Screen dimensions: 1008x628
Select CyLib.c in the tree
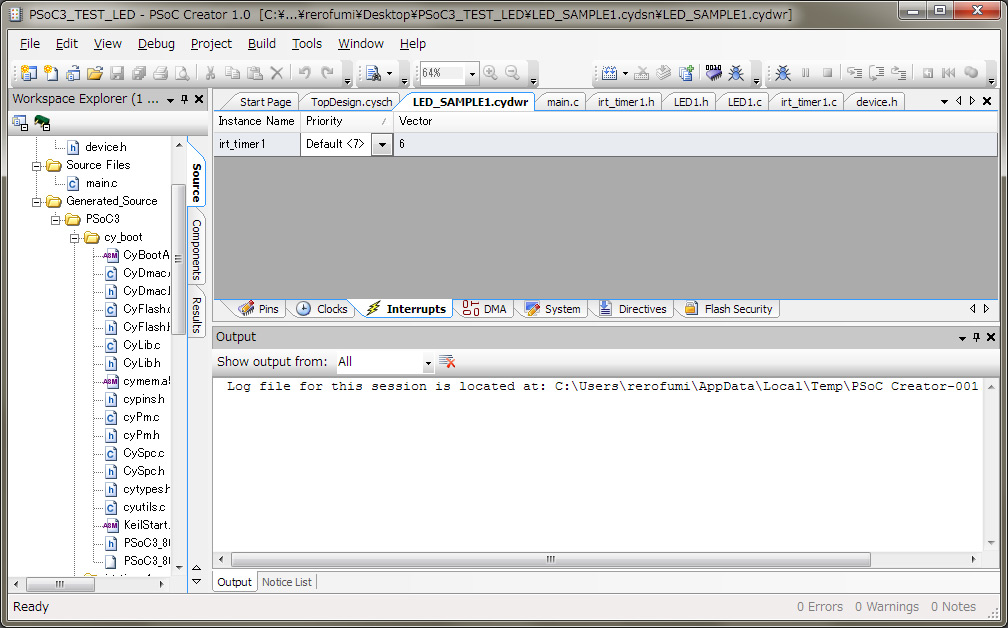pos(142,345)
